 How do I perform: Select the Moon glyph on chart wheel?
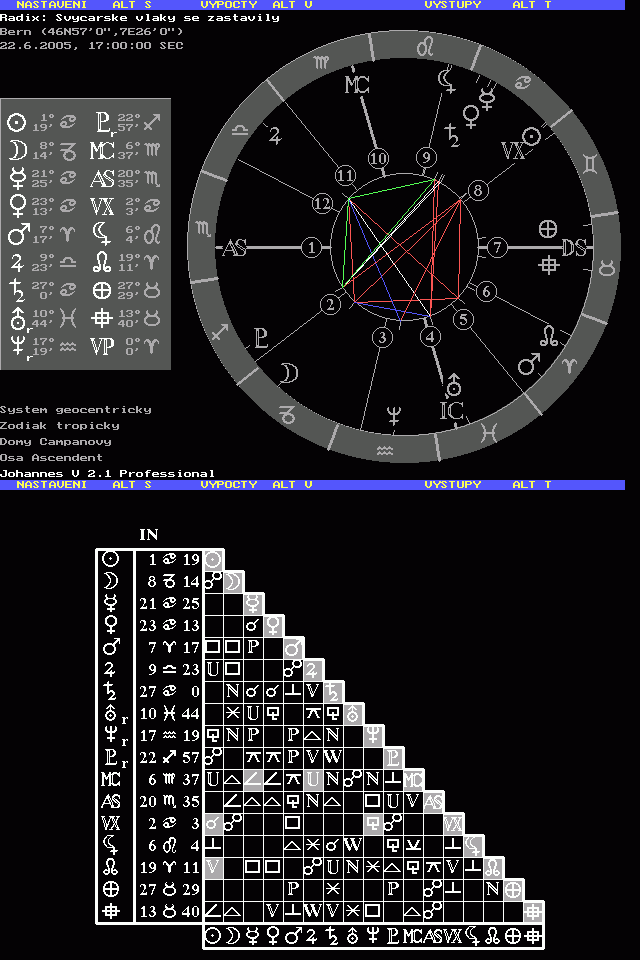(x=288, y=373)
